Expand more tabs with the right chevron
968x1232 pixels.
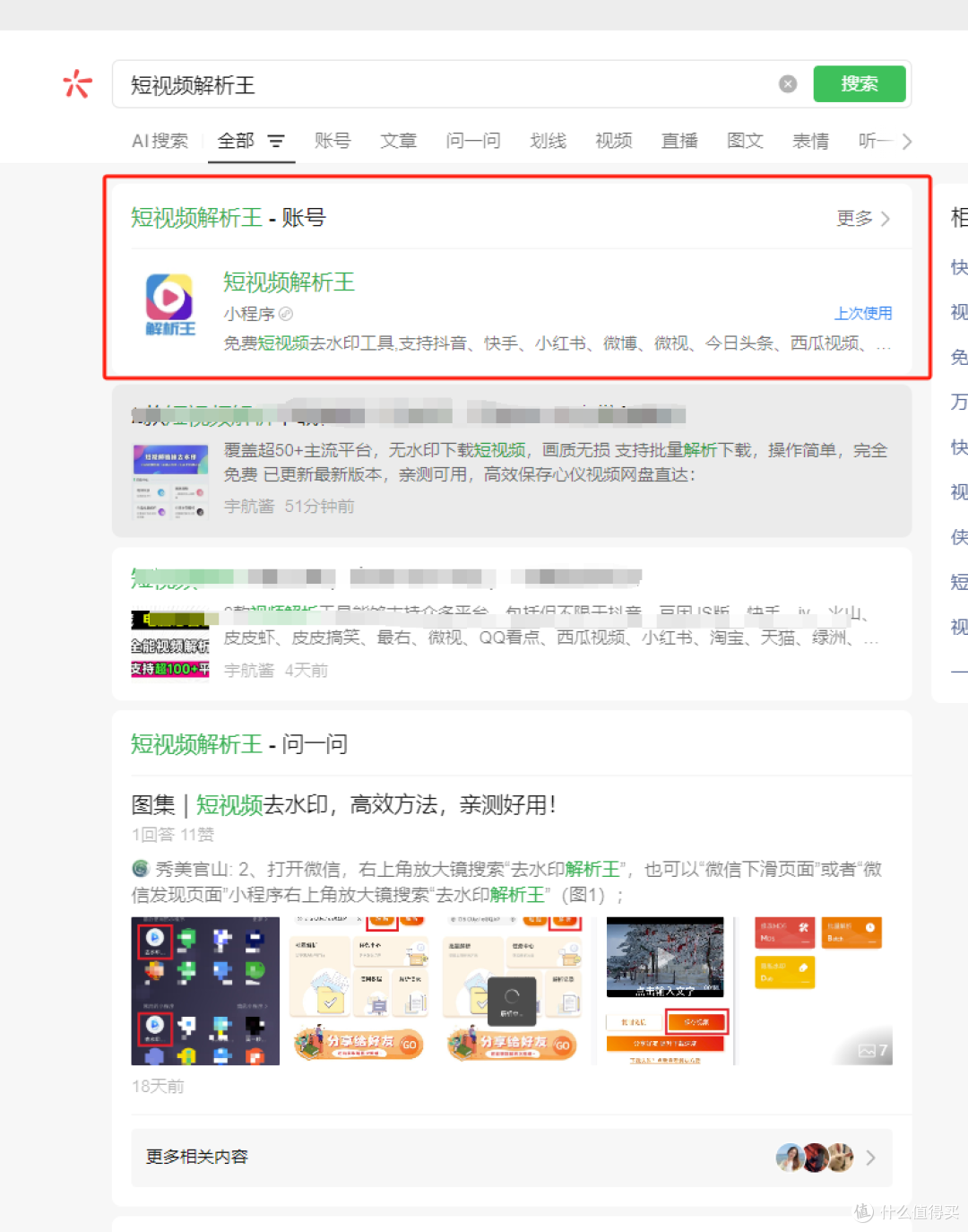907,141
